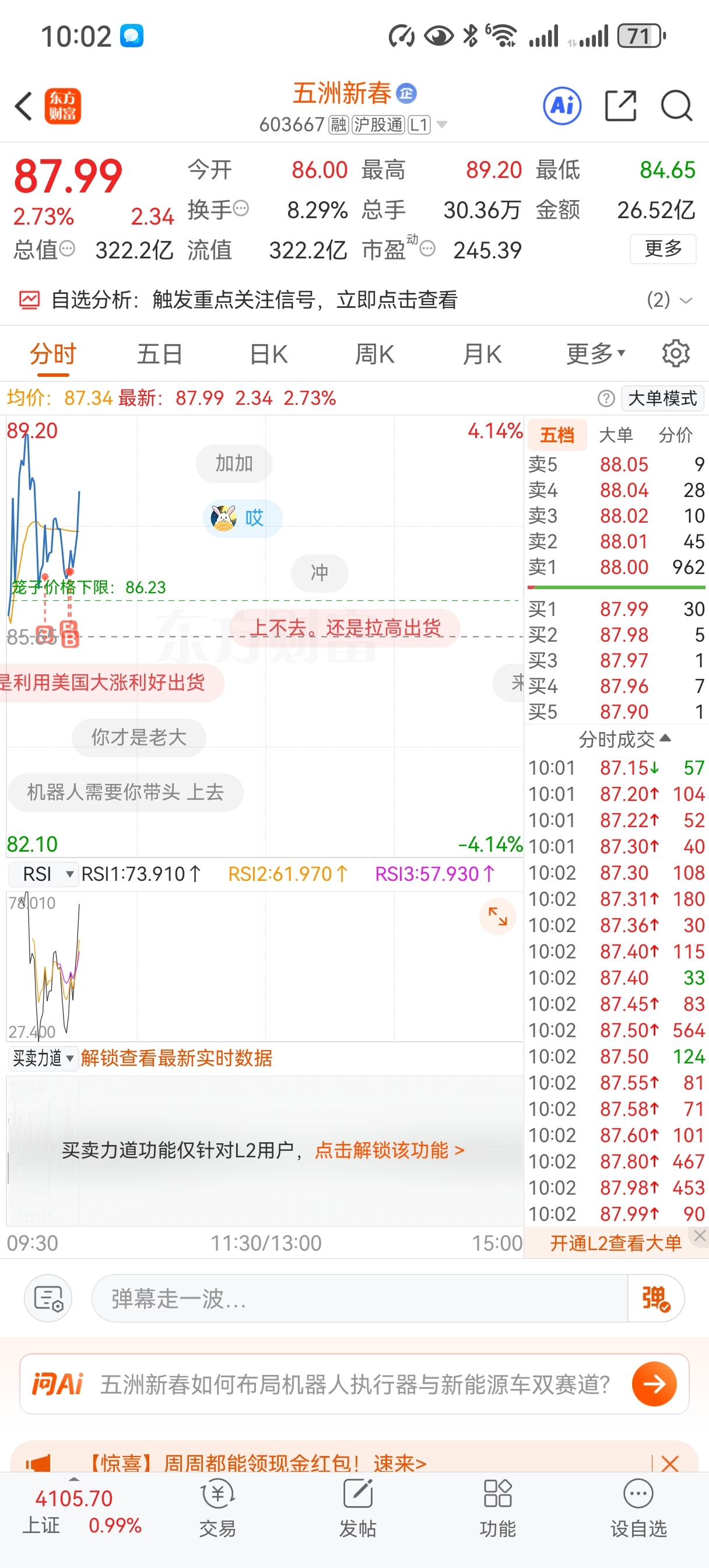Tap the 买1 87.99 order row
The height and width of the screenshot is (1568, 709).
click(616, 608)
